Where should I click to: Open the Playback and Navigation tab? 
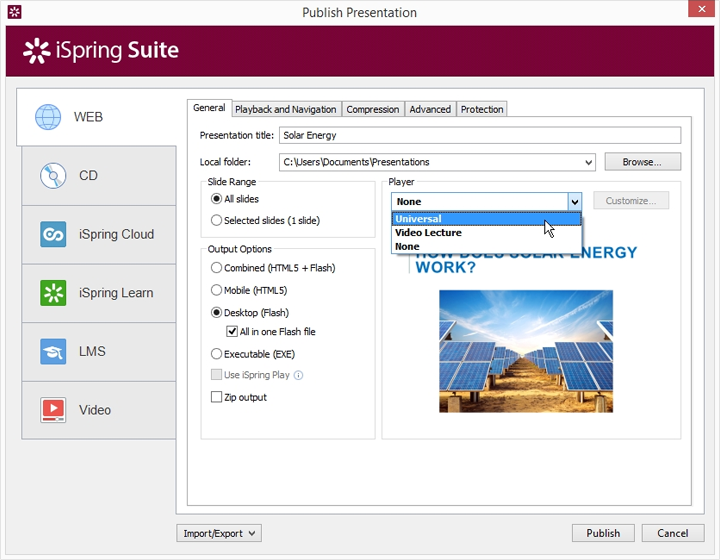pyautogui.click(x=286, y=109)
